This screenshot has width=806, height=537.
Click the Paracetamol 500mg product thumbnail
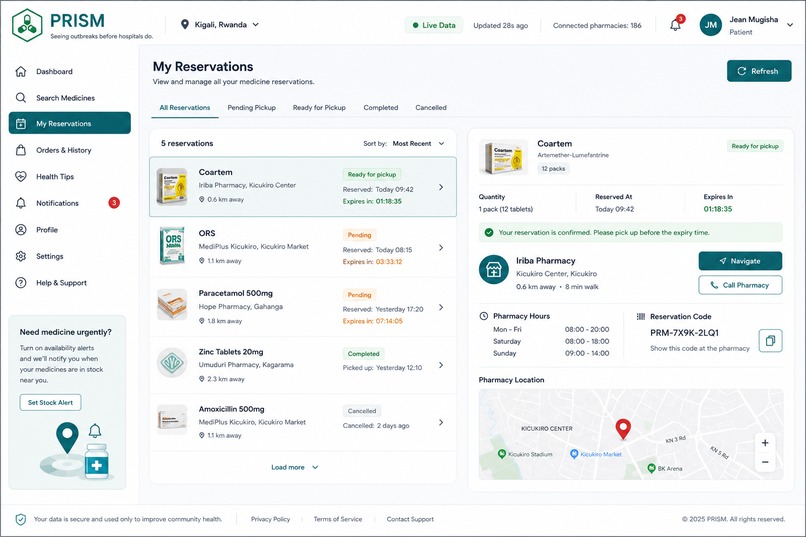(x=172, y=305)
